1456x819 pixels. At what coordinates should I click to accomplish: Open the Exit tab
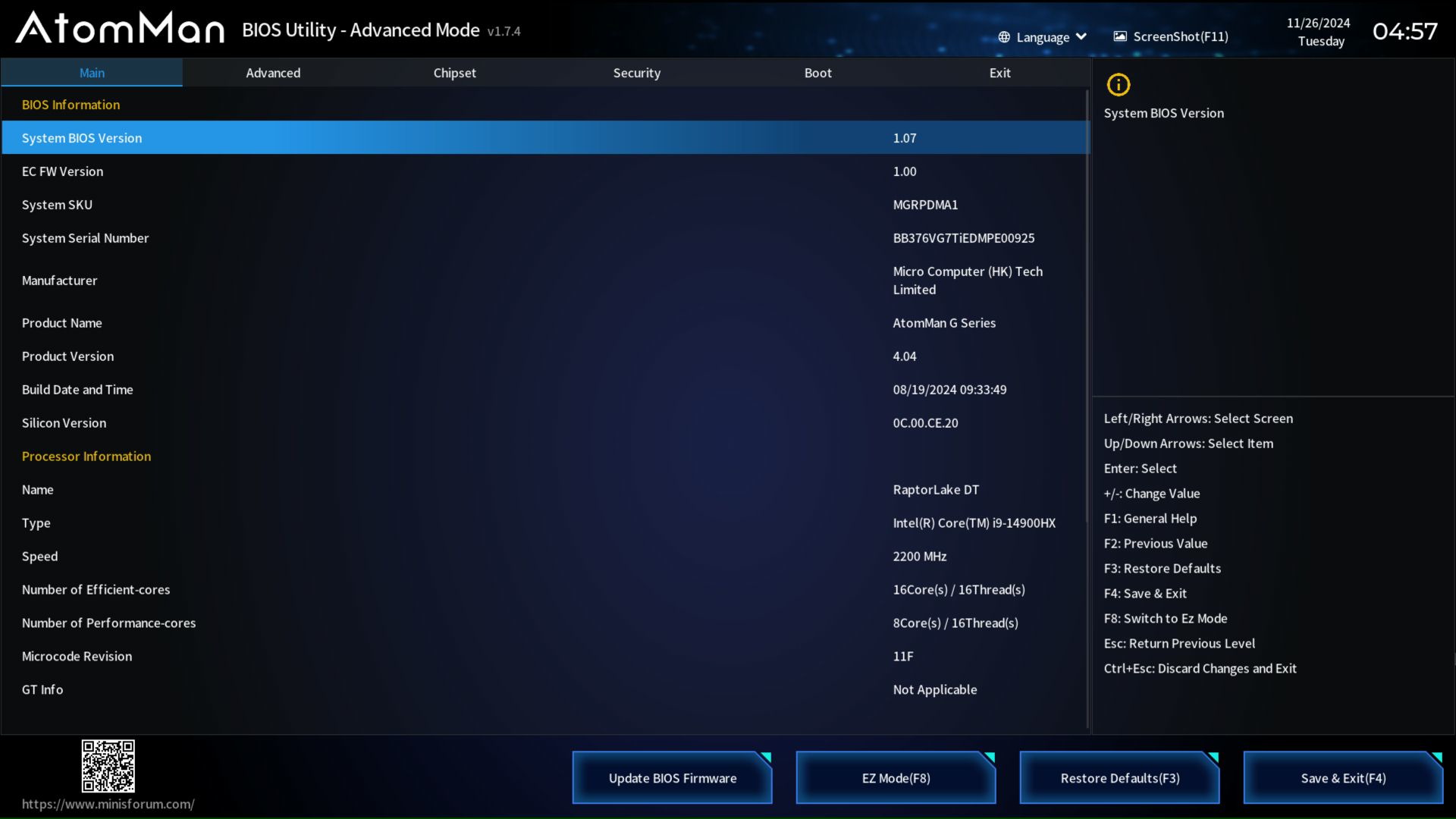click(x=999, y=73)
